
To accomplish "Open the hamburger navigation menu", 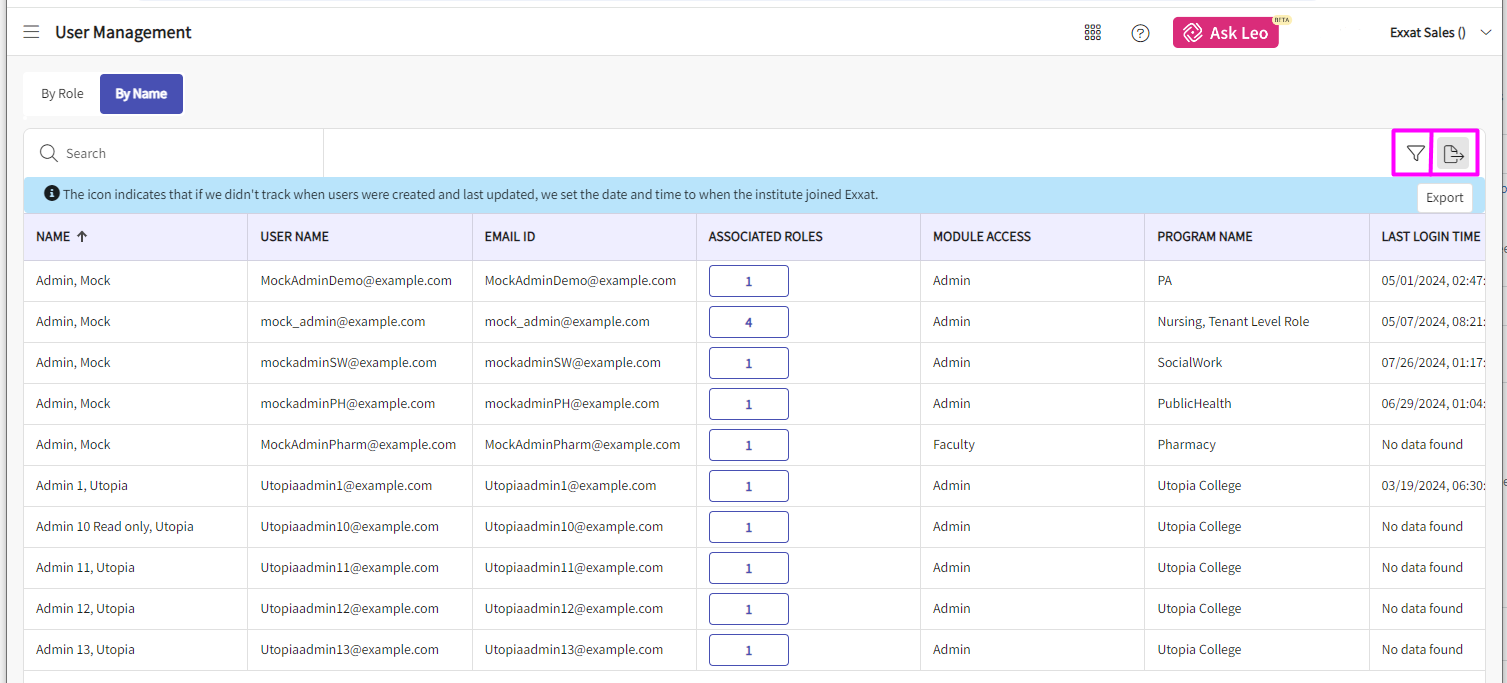I will (31, 32).
